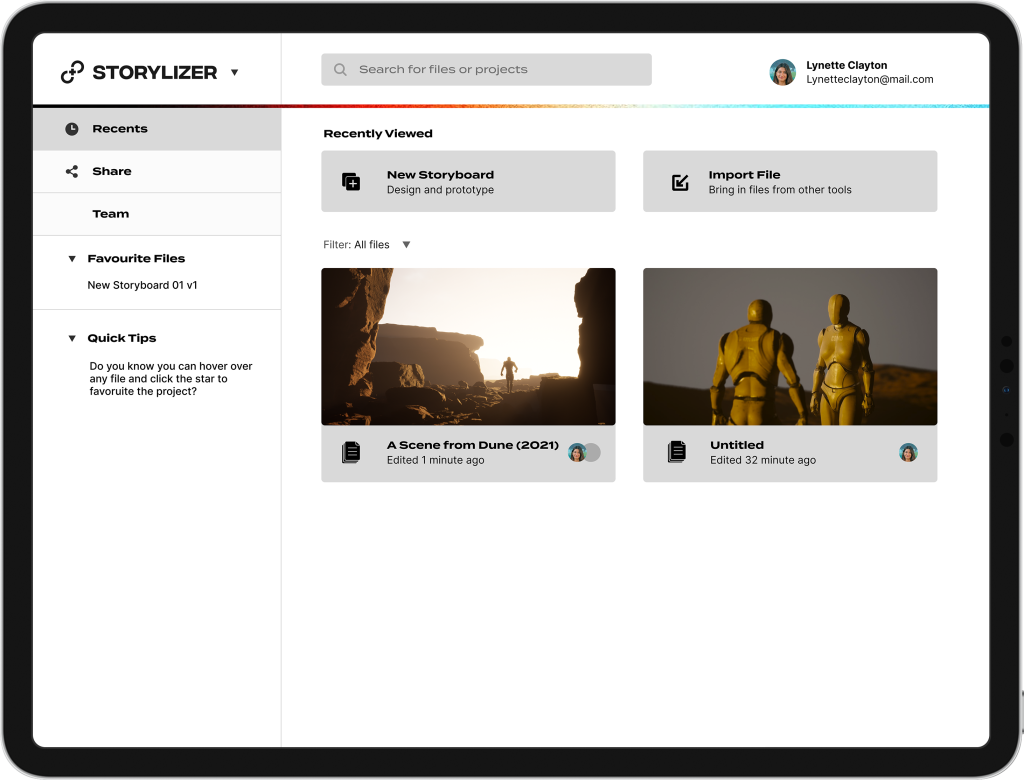1024x780 pixels.
Task: Click the filter dropdown triangle
Action: pyautogui.click(x=406, y=244)
